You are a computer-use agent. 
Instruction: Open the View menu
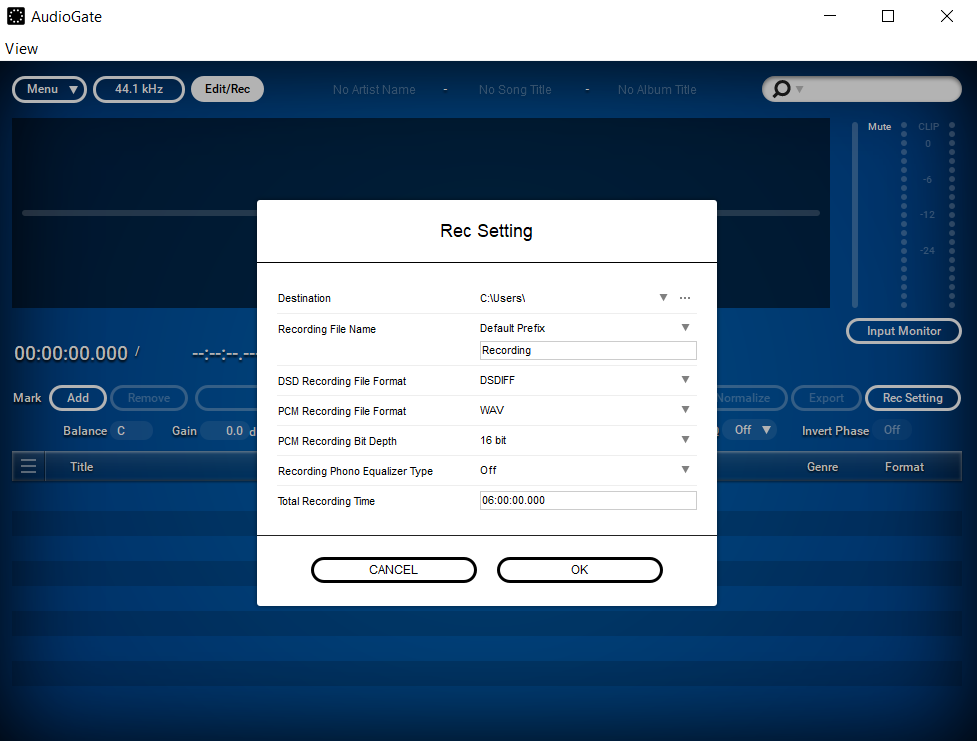pyautogui.click(x=21, y=48)
